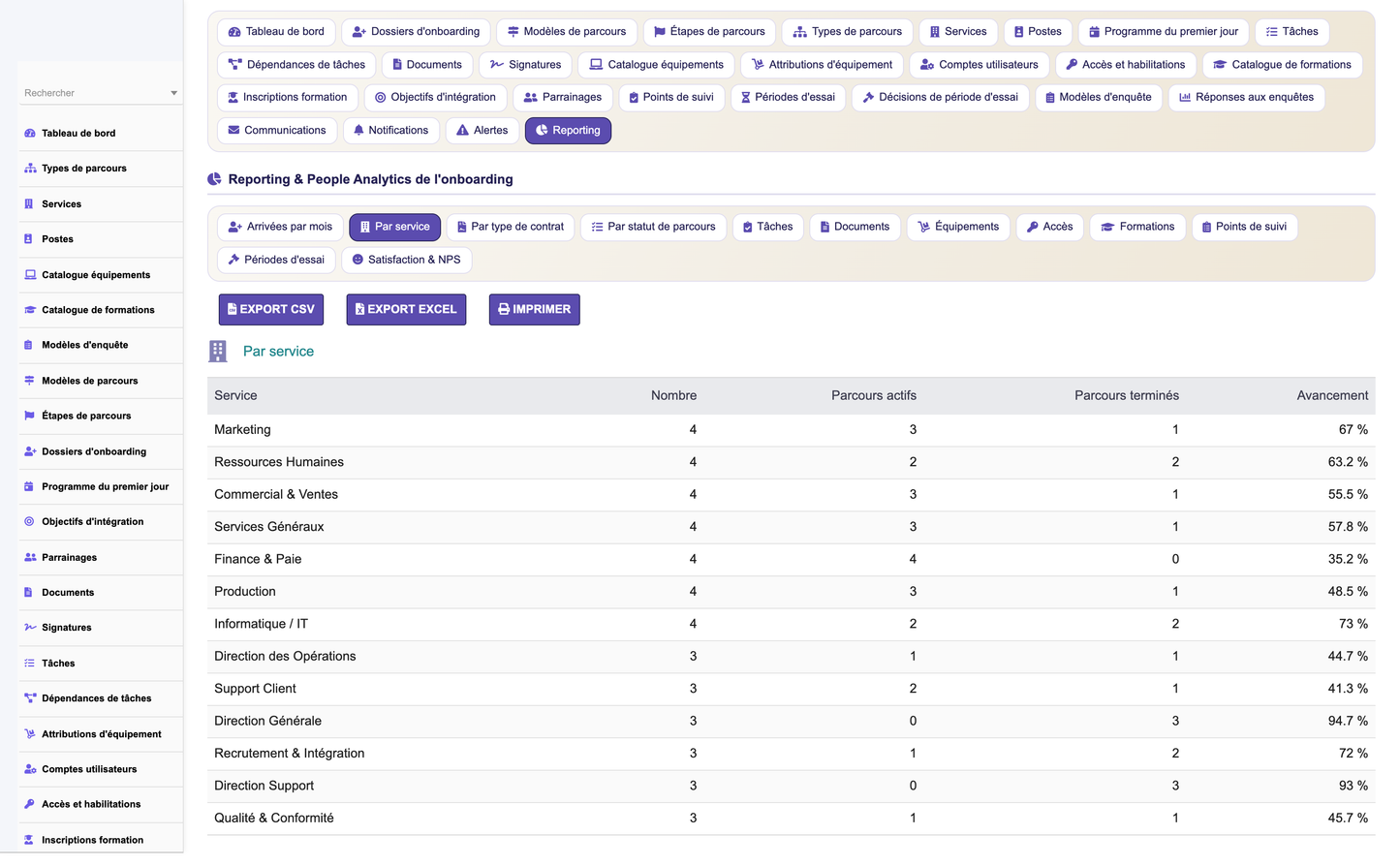The width and height of the screenshot is (1400, 866).
Task: Select the Par service report tab
Action: (394, 227)
